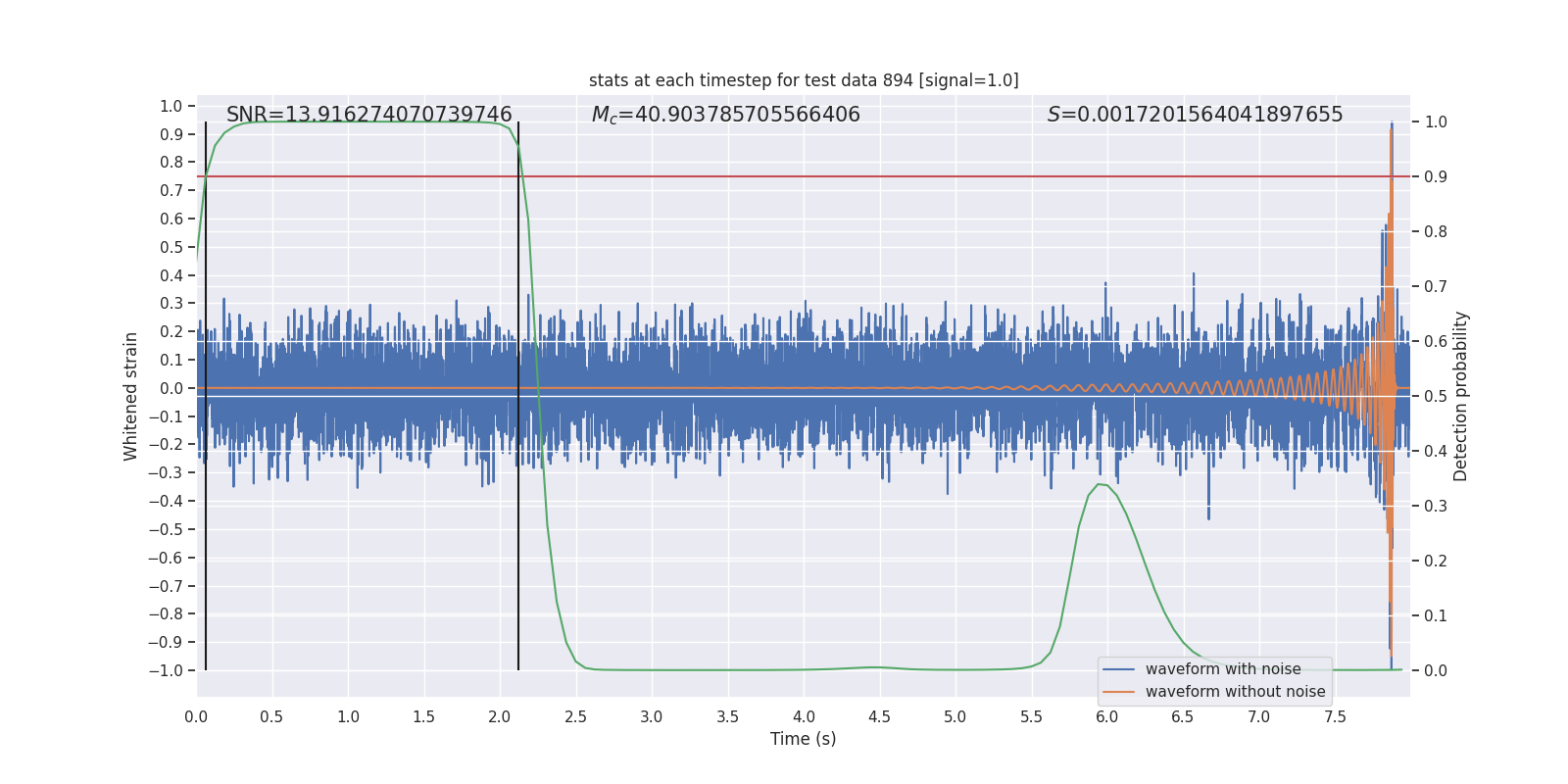Click the "Mc=40.903785705566406" chirp mass annotation

pos(726,115)
